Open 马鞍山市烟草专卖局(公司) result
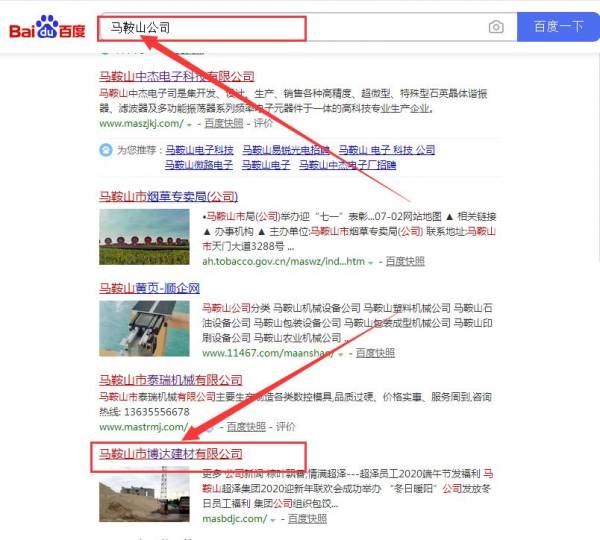The width and height of the screenshot is (600, 540). click(168, 196)
